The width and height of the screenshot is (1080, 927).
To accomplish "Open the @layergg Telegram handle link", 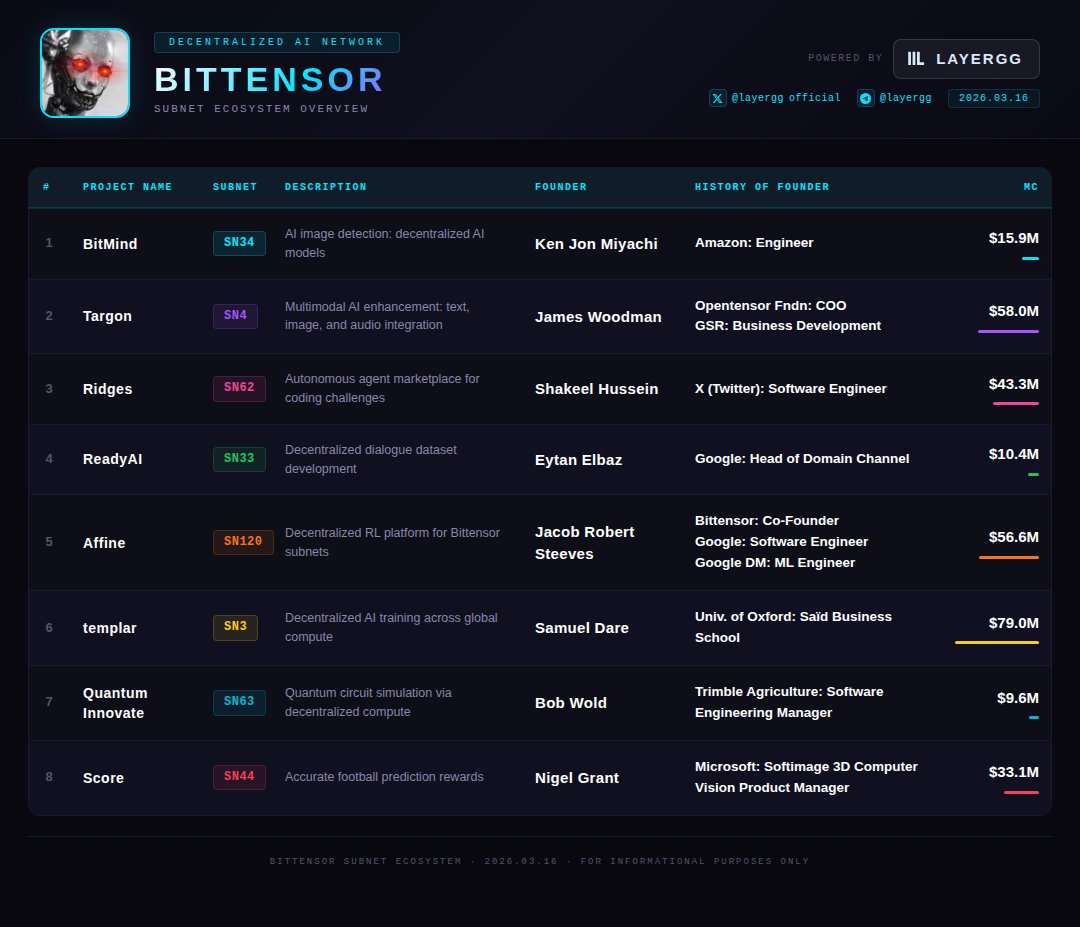I will tap(905, 98).
